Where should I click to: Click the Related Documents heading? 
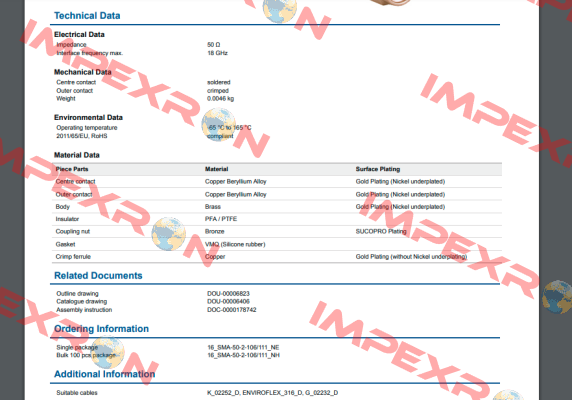pos(98,276)
